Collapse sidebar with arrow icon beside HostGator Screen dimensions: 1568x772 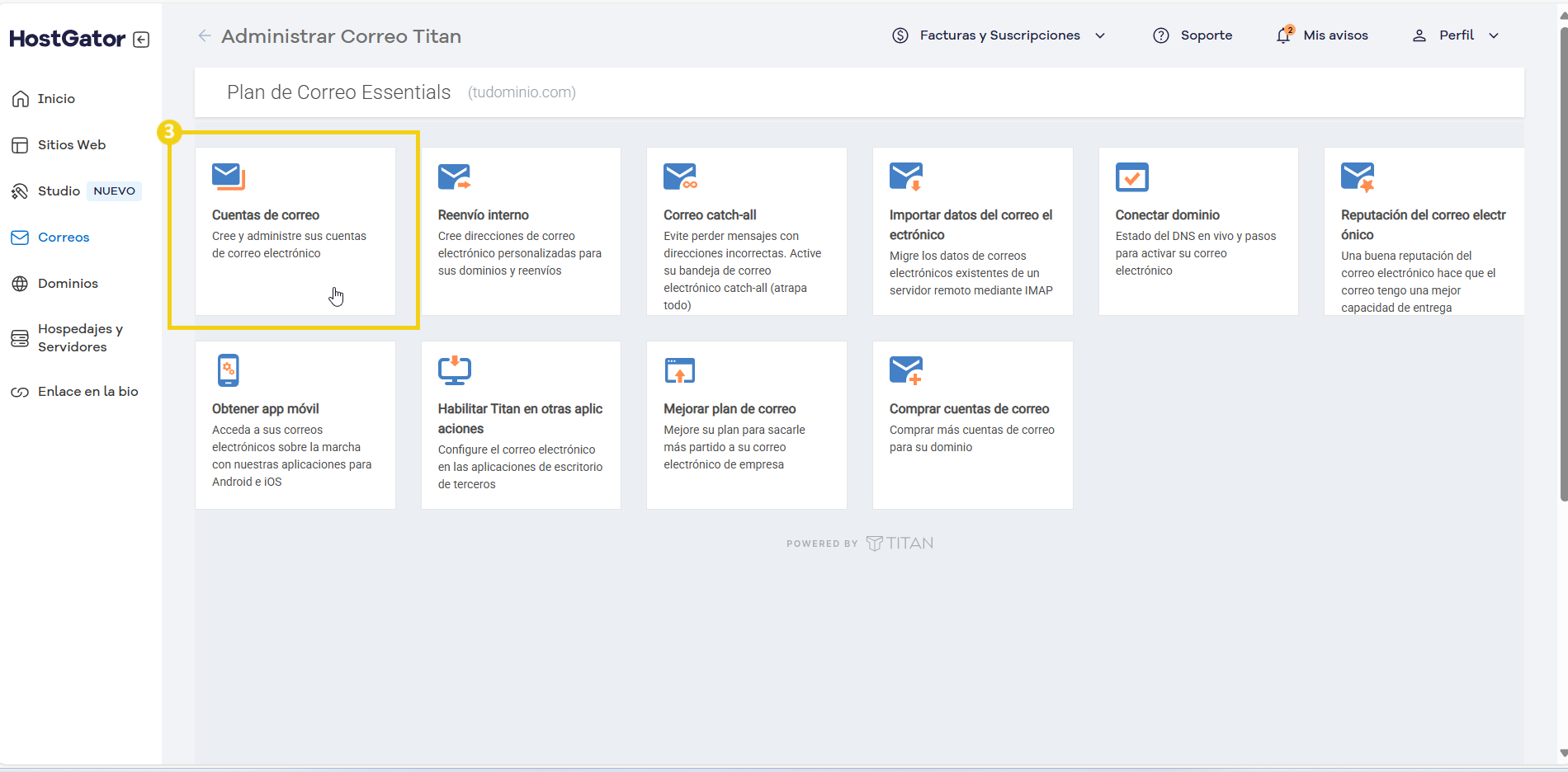point(141,40)
